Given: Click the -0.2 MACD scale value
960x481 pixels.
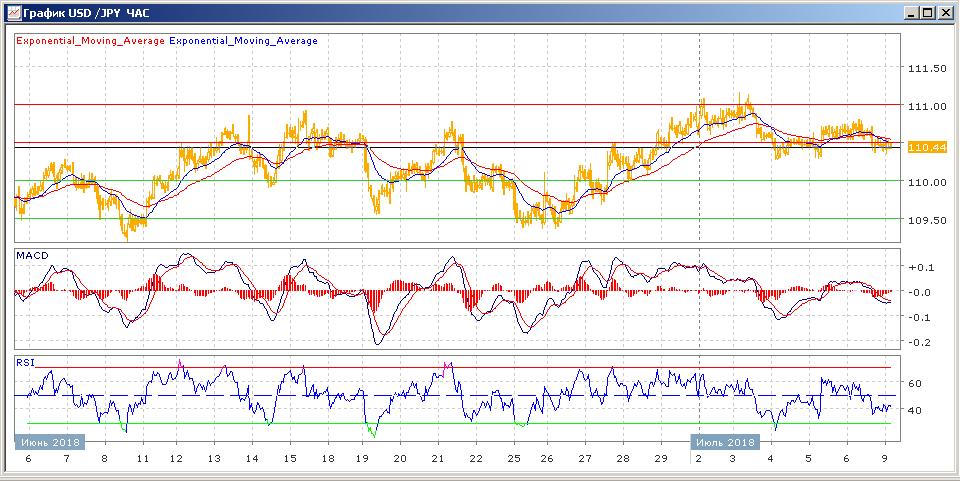Looking at the screenshot, I should [x=921, y=342].
